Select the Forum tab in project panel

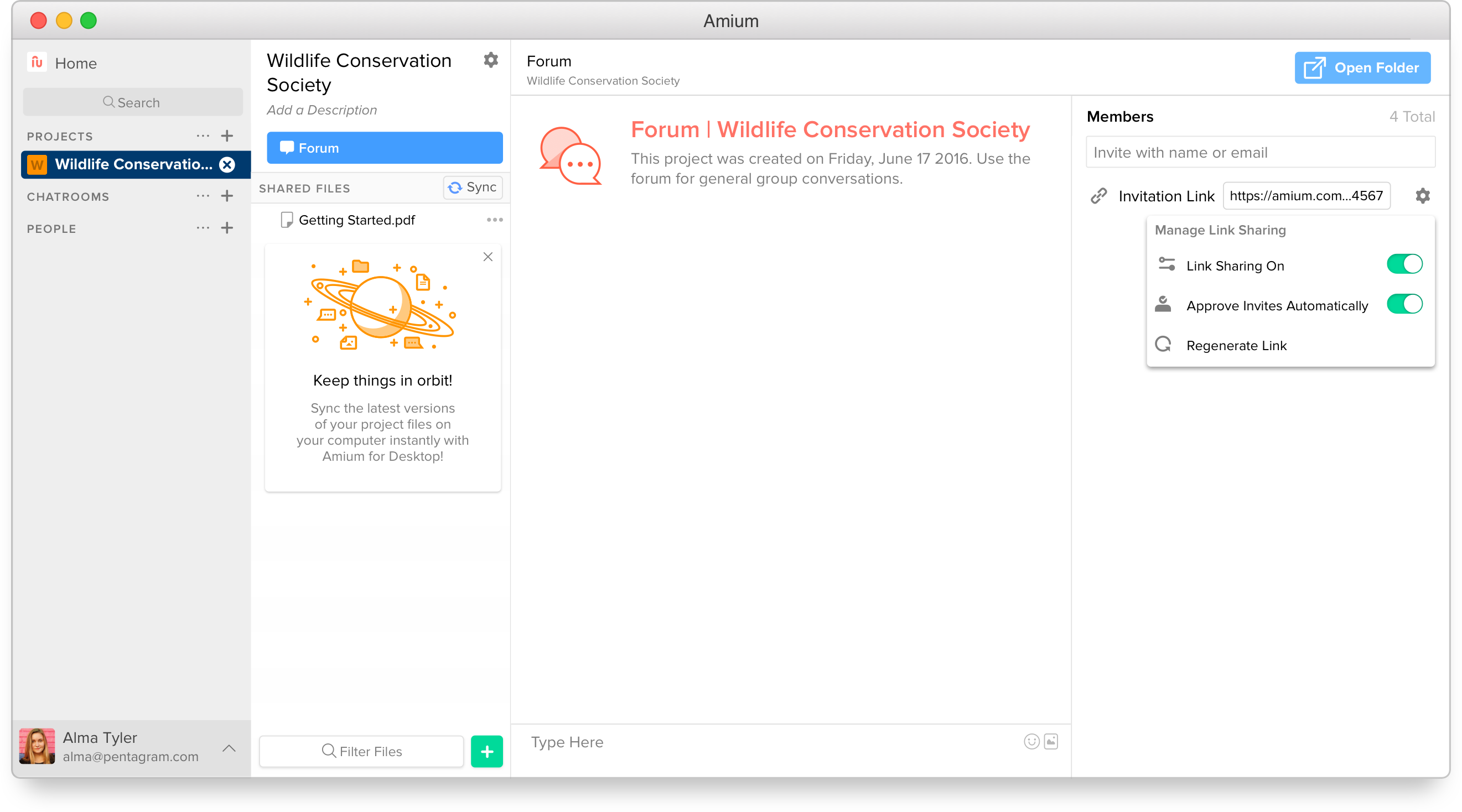(x=385, y=148)
